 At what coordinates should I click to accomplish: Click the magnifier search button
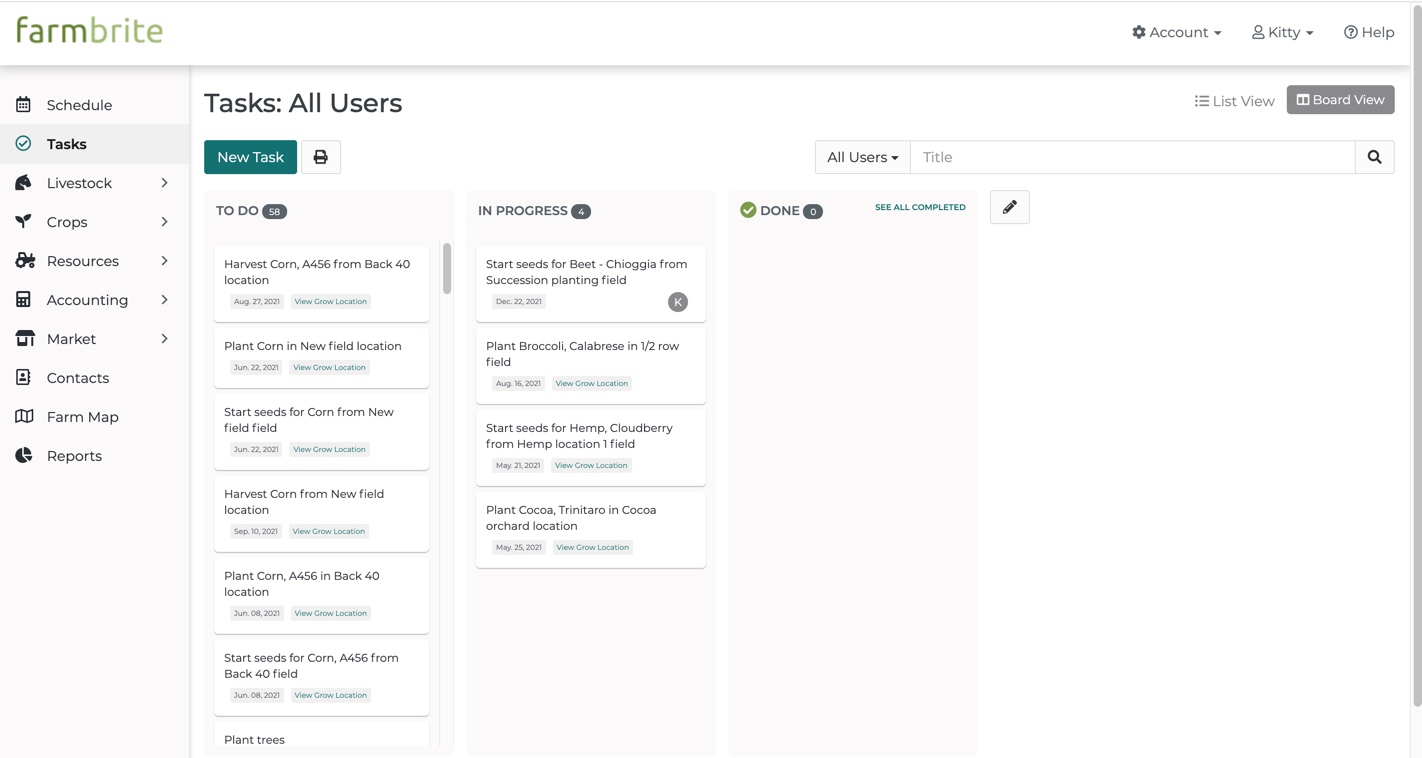1374,157
